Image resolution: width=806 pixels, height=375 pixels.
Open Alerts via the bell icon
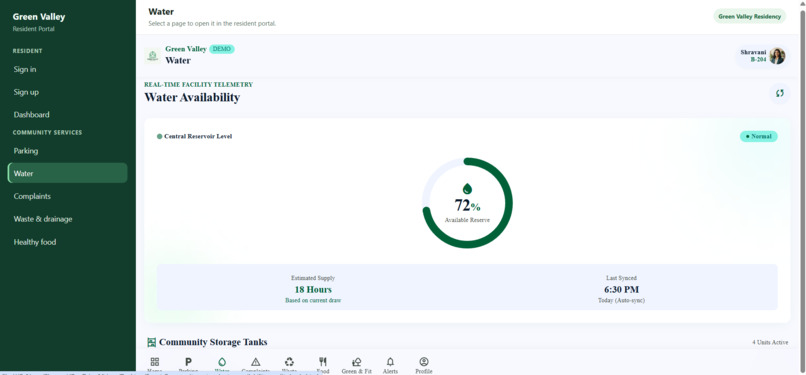pyautogui.click(x=390, y=365)
